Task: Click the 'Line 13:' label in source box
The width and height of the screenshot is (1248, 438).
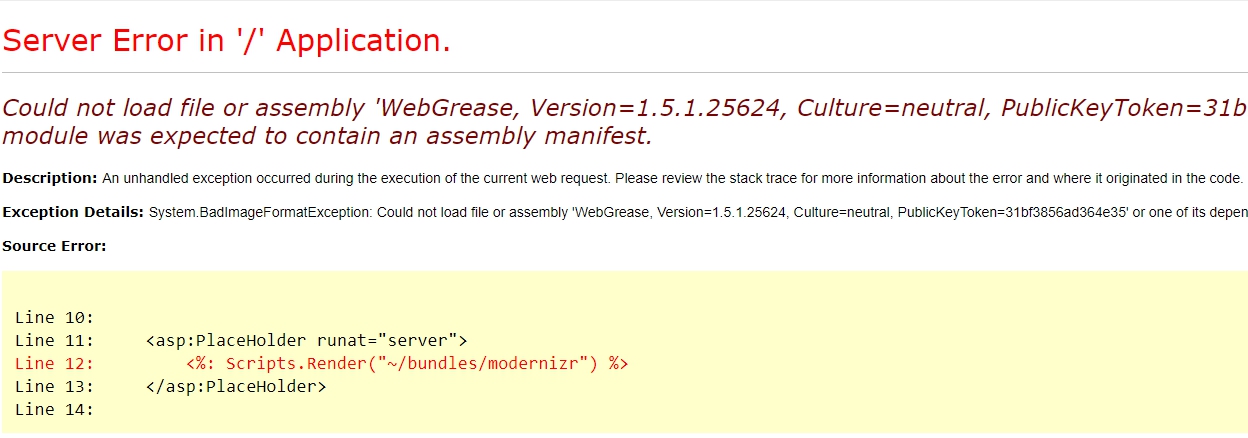Action: point(54,386)
